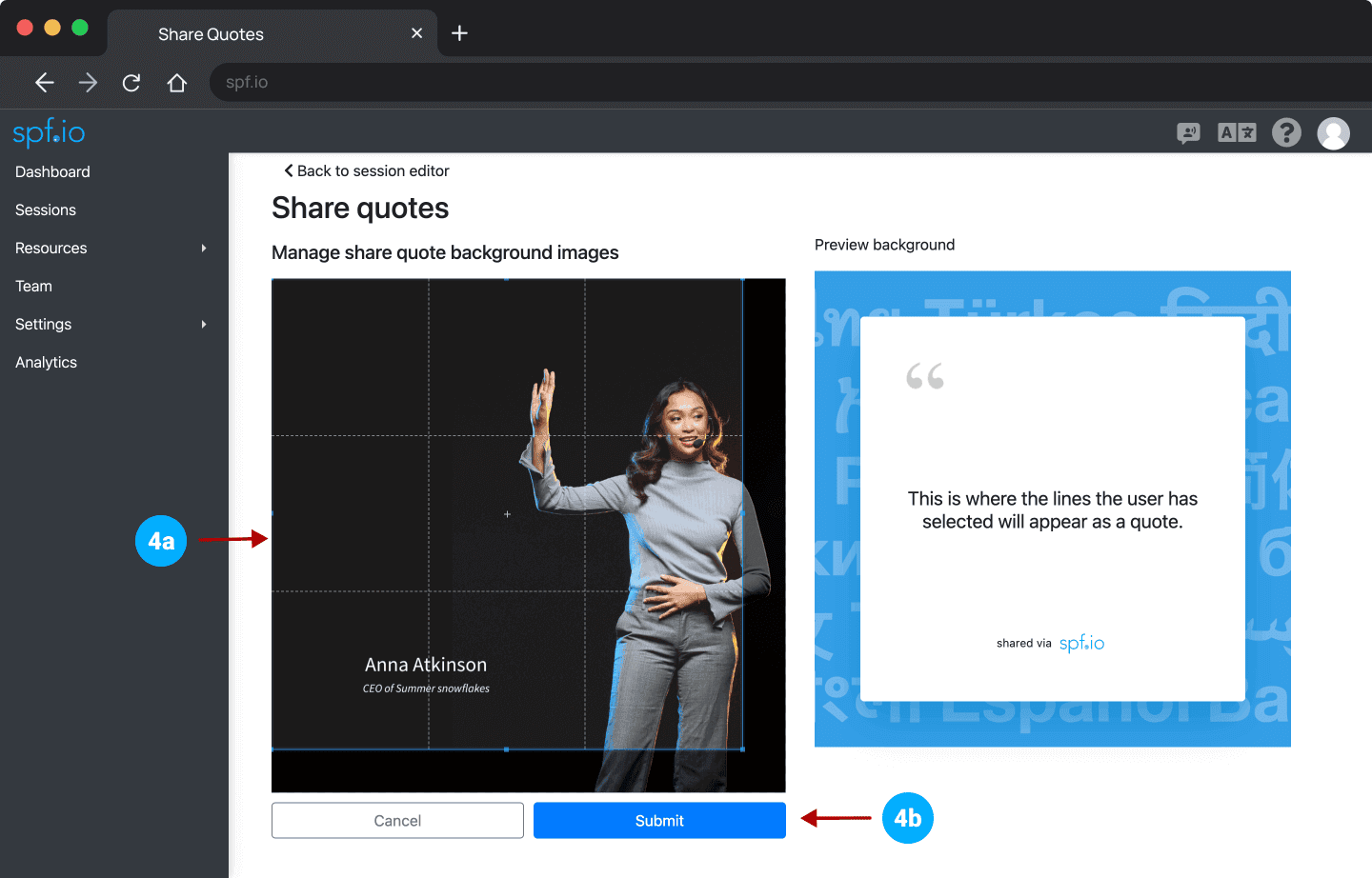Open the feedback chat icon
This screenshot has width=1372, height=878.
[x=1188, y=133]
